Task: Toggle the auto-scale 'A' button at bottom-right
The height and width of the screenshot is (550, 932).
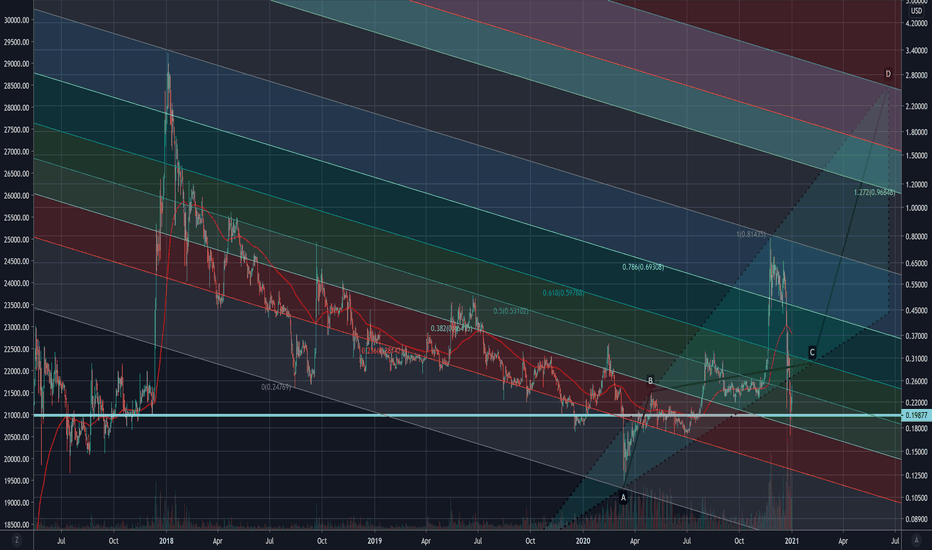Action: [x=916, y=540]
